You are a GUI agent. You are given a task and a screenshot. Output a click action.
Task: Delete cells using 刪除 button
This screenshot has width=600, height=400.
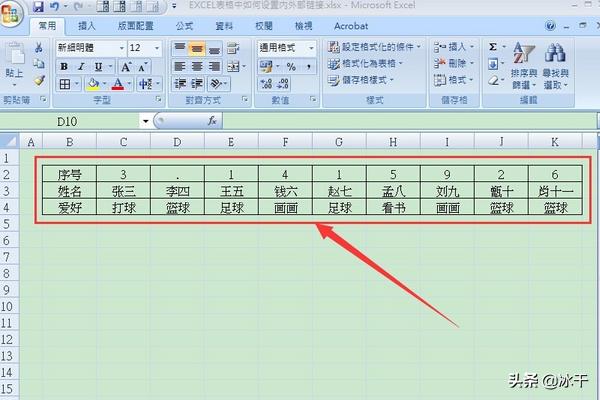click(x=453, y=64)
